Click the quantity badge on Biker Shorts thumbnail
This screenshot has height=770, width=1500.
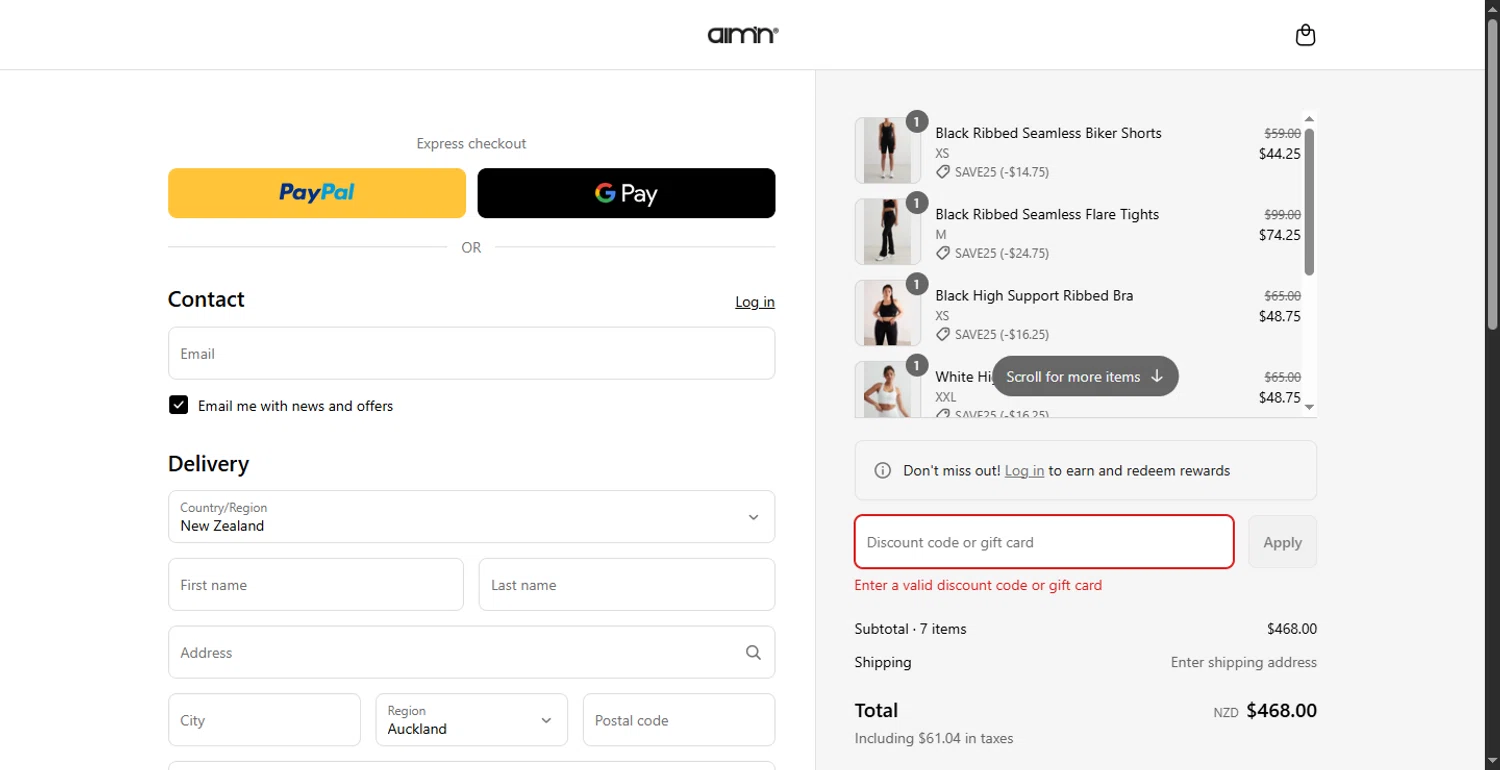pos(917,122)
